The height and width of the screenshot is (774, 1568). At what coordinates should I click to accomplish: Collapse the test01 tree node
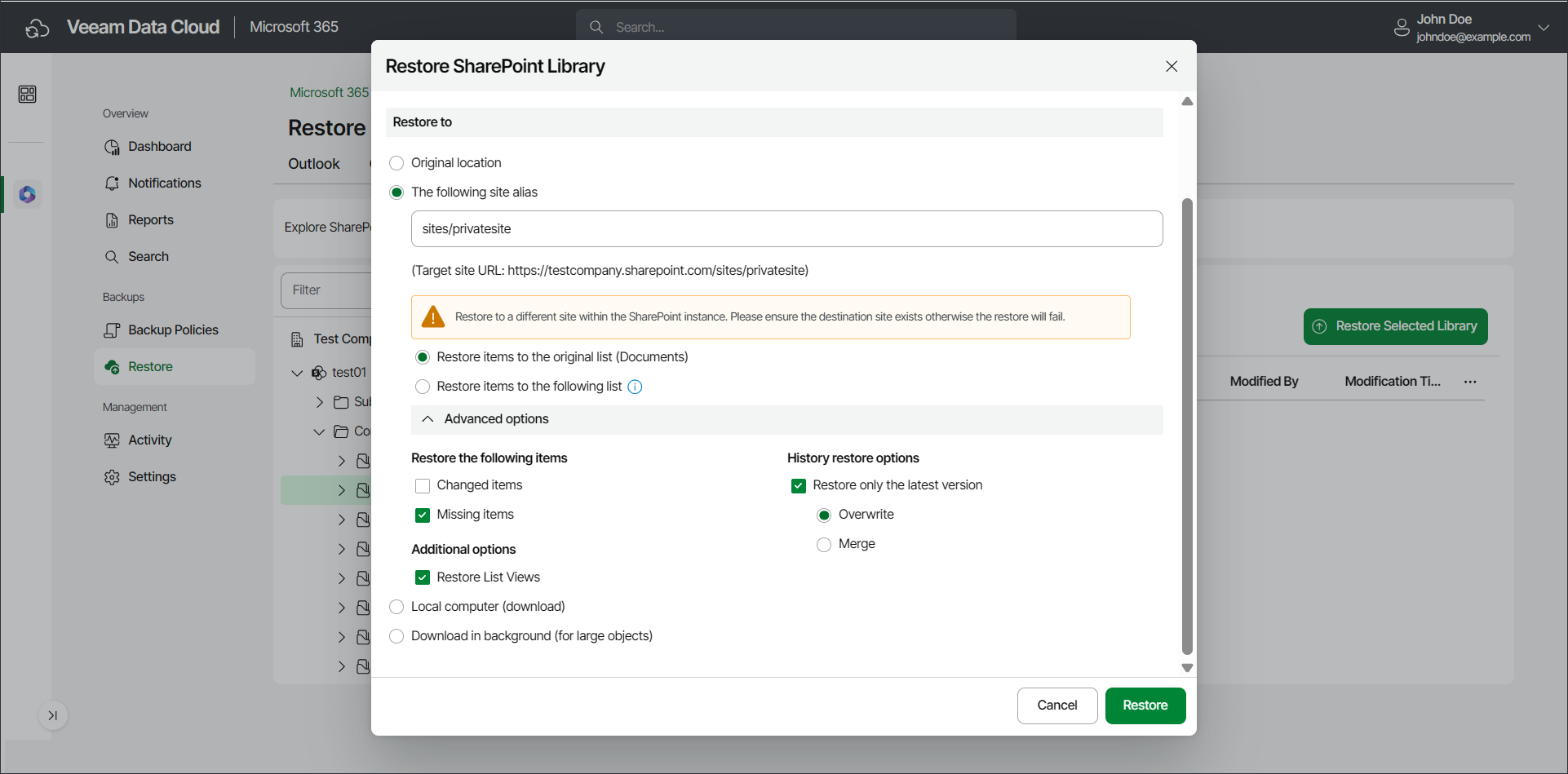pyautogui.click(x=297, y=374)
